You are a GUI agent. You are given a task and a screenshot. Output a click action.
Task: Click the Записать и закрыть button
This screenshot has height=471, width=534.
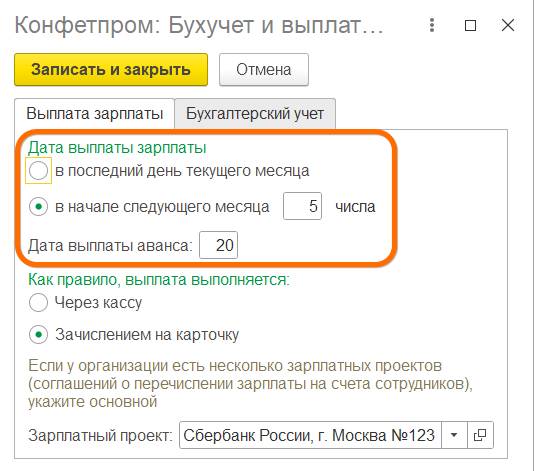(x=111, y=69)
